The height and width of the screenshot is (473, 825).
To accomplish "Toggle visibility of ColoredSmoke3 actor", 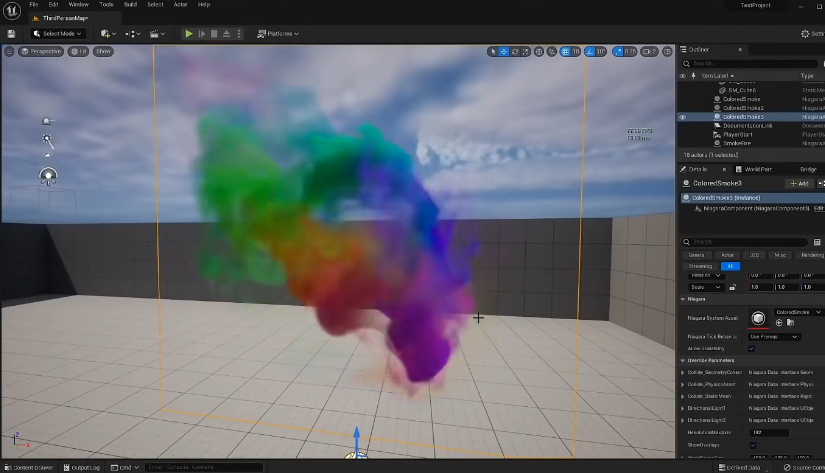I will pos(682,117).
